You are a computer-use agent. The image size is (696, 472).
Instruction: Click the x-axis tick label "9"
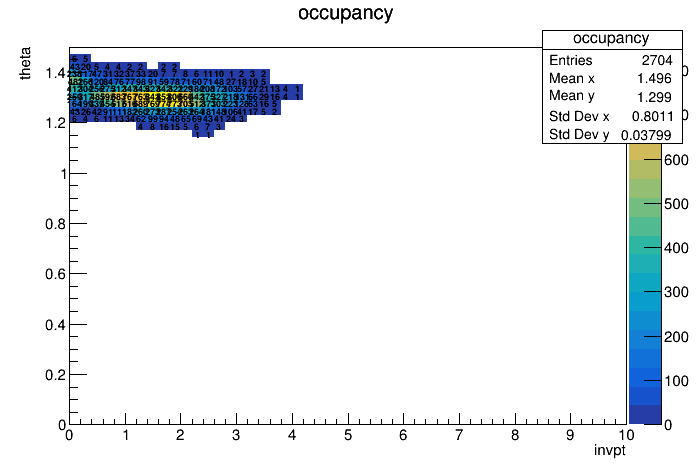point(570,436)
